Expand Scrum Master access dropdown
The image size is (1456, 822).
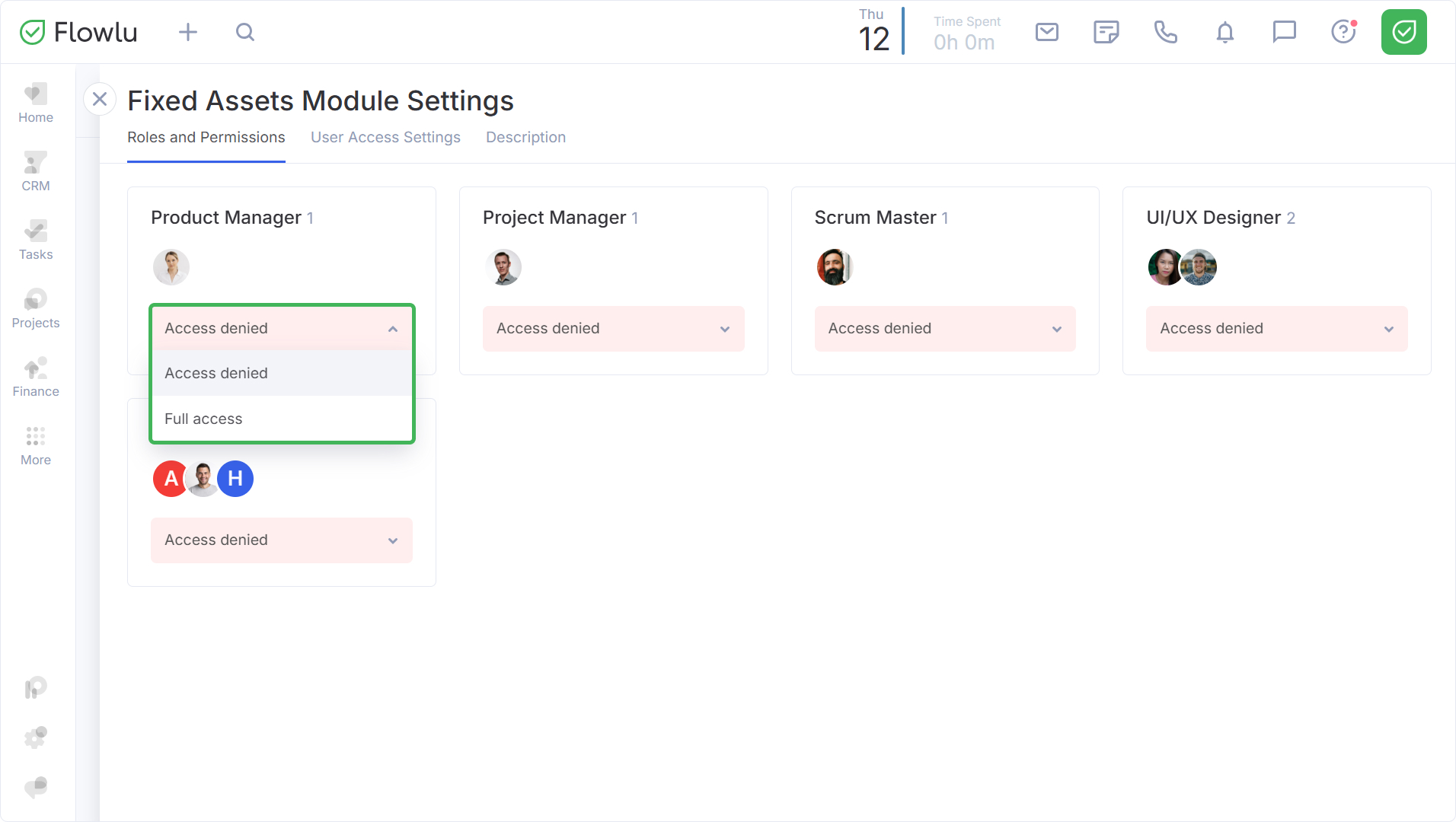(944, 329)
